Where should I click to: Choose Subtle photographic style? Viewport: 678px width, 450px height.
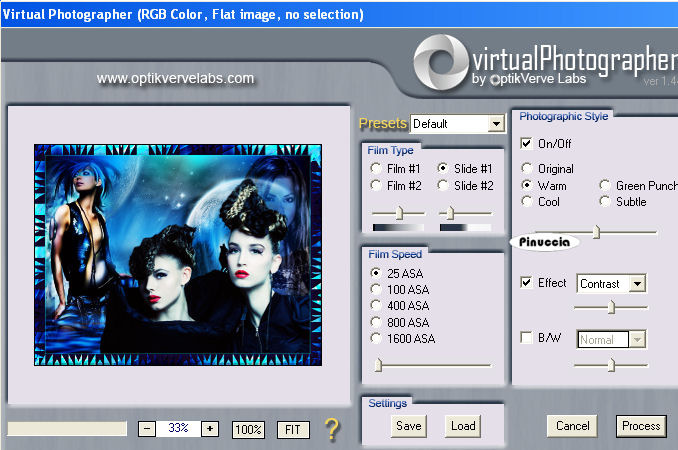click(605, 201)
